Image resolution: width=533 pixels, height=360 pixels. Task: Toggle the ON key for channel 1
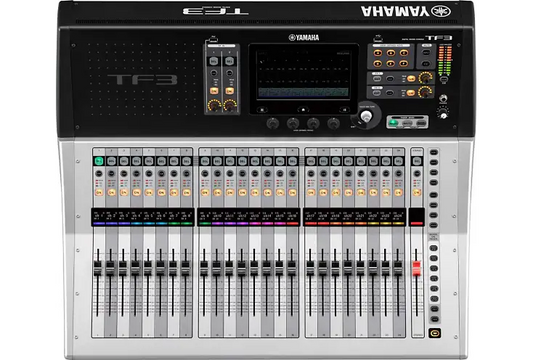(x=99, y=192)
